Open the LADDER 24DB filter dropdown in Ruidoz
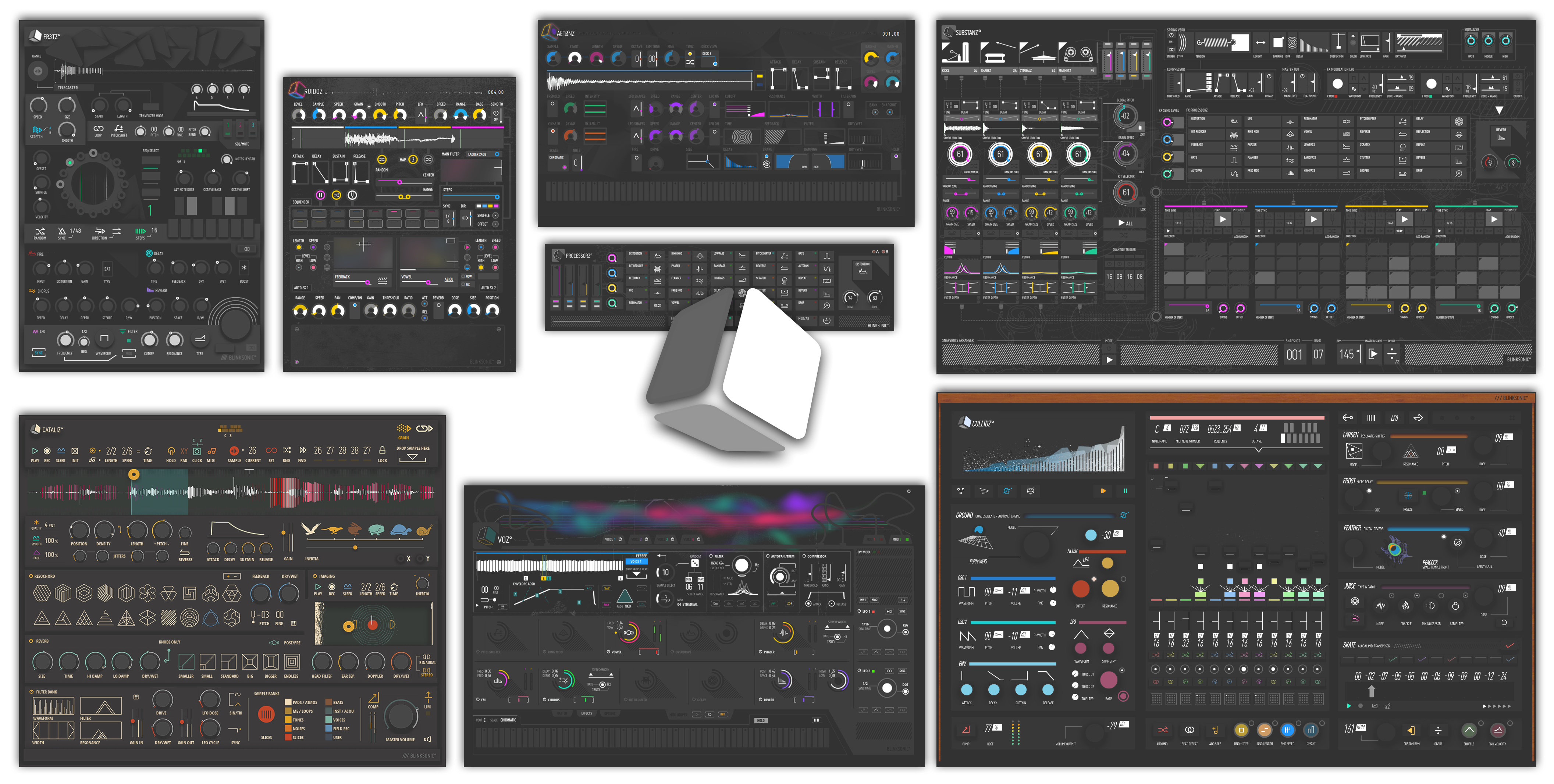This screenshot has width=1554, height=784. pos(484,154)
